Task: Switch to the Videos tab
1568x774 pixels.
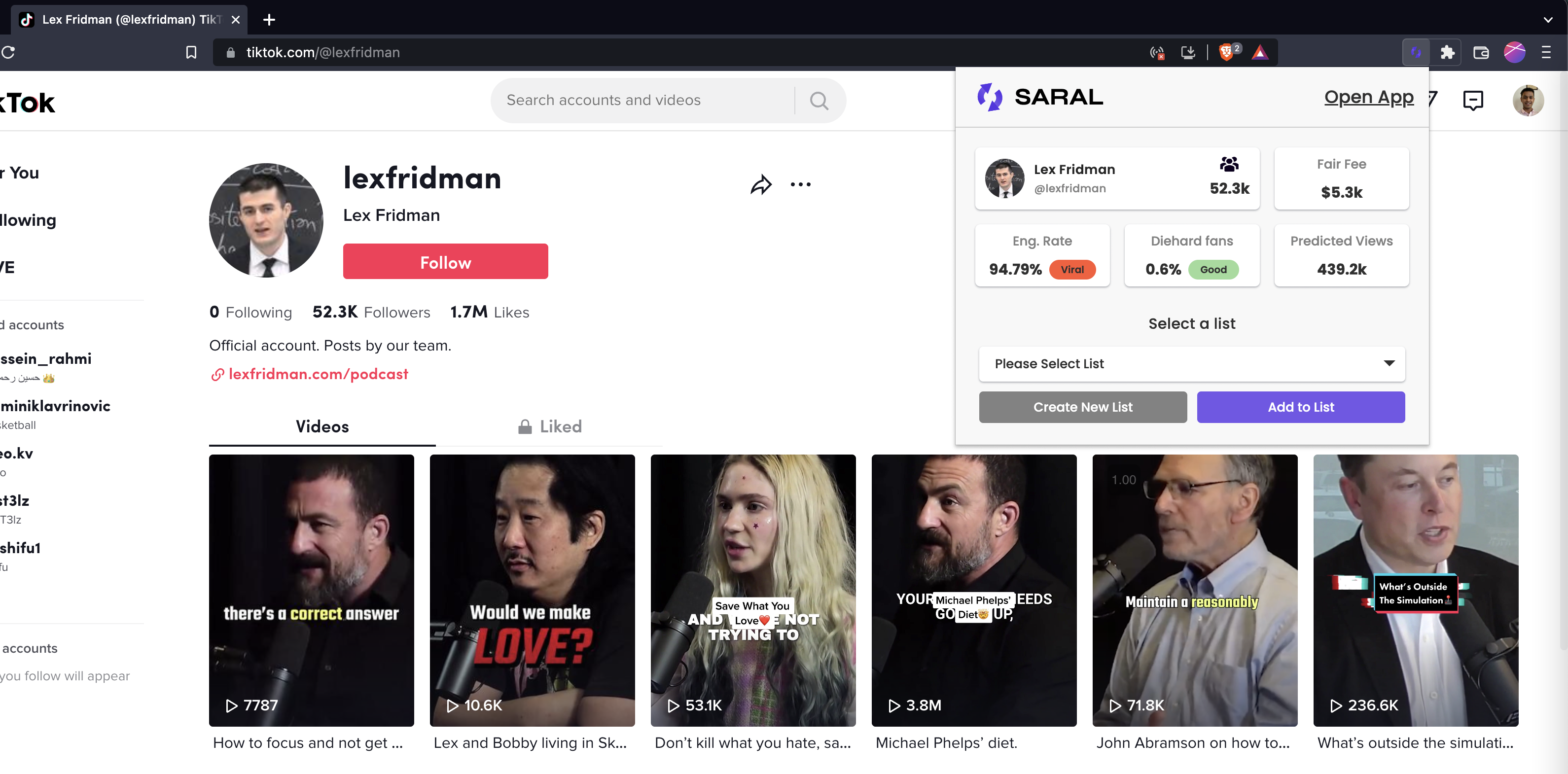Action: tap(322, 426)
